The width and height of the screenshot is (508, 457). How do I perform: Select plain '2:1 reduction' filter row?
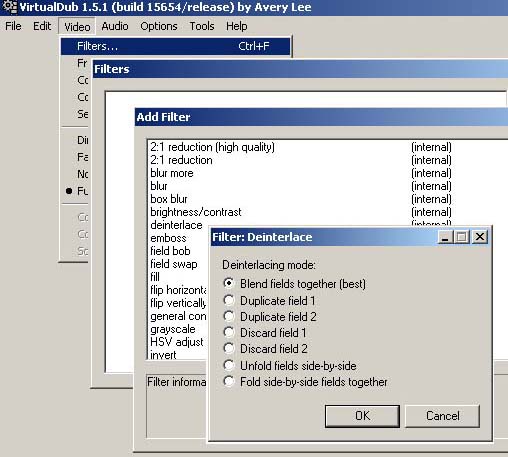pos(327,160)
